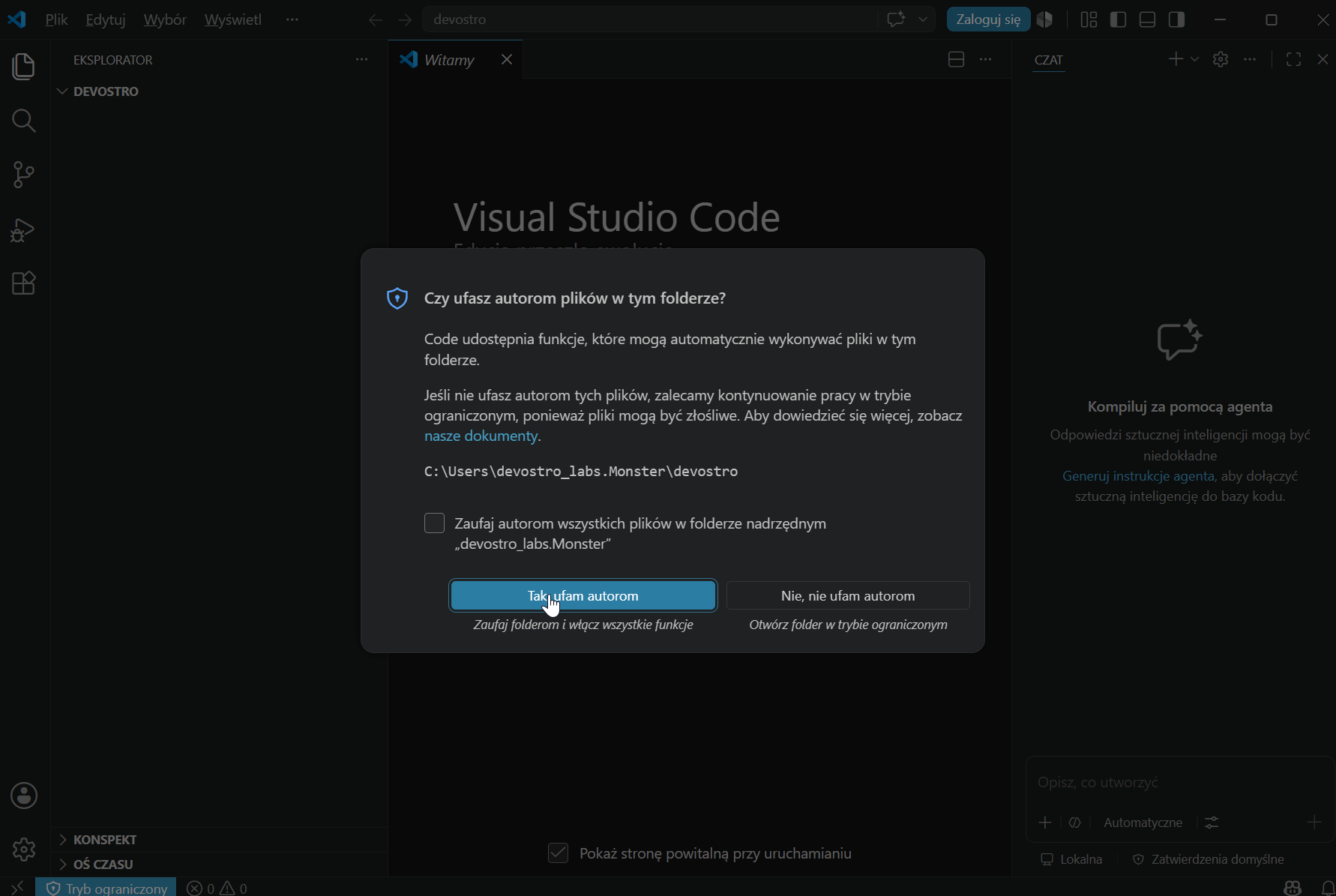Collapse the DEVOSTRO folder section
The image size is (1336, 896).
(x=106, y=91)
